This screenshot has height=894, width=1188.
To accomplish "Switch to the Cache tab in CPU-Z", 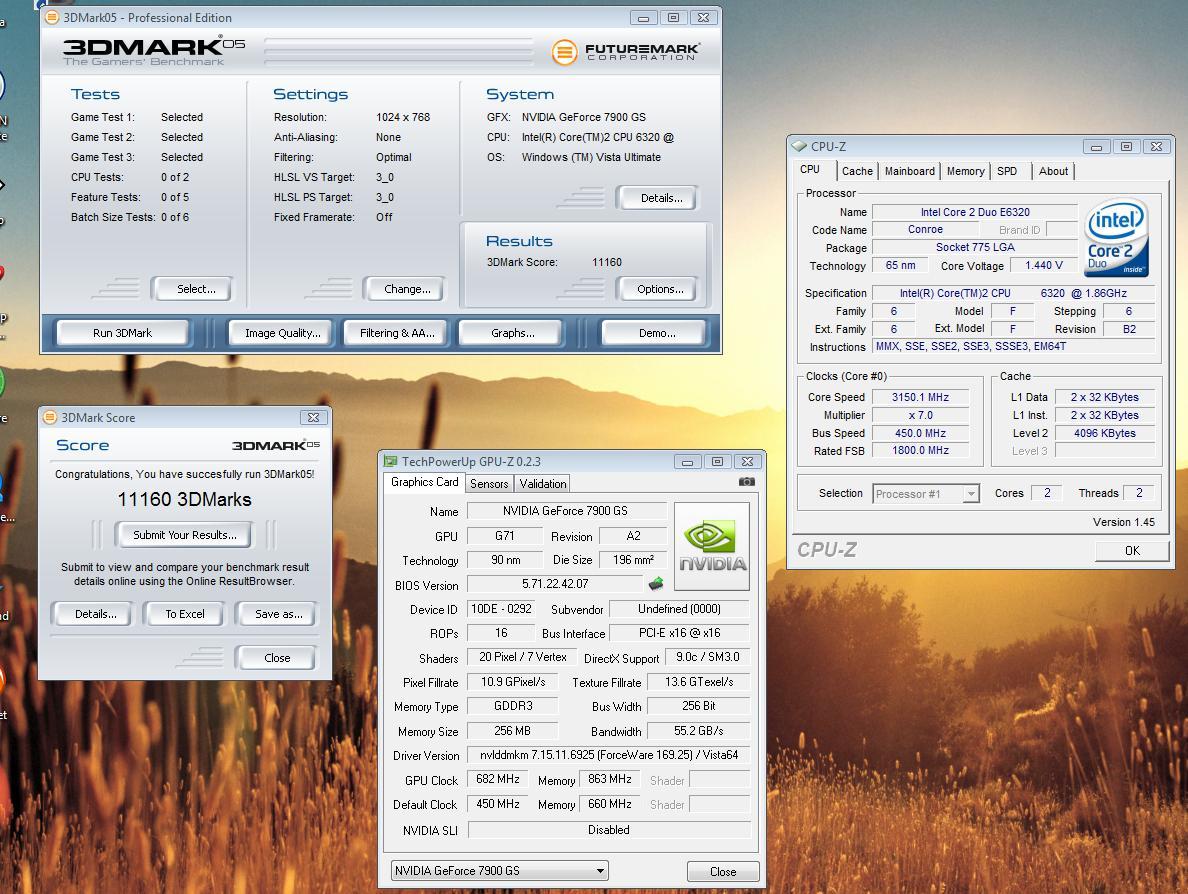I will (857, 171).
